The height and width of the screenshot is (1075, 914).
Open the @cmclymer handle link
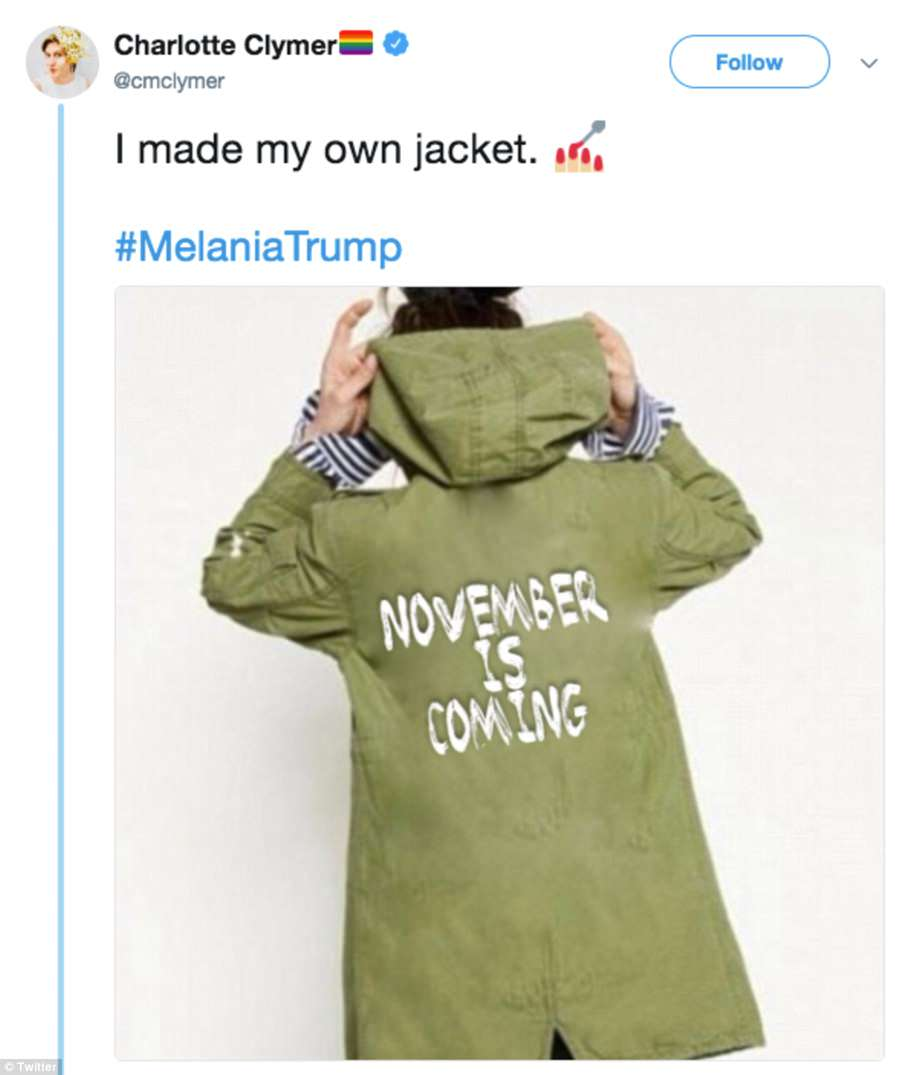(169, 81)
